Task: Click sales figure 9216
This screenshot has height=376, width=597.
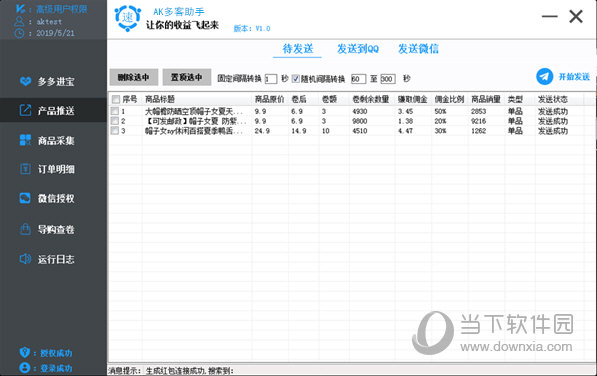Action: pos(478,121)
